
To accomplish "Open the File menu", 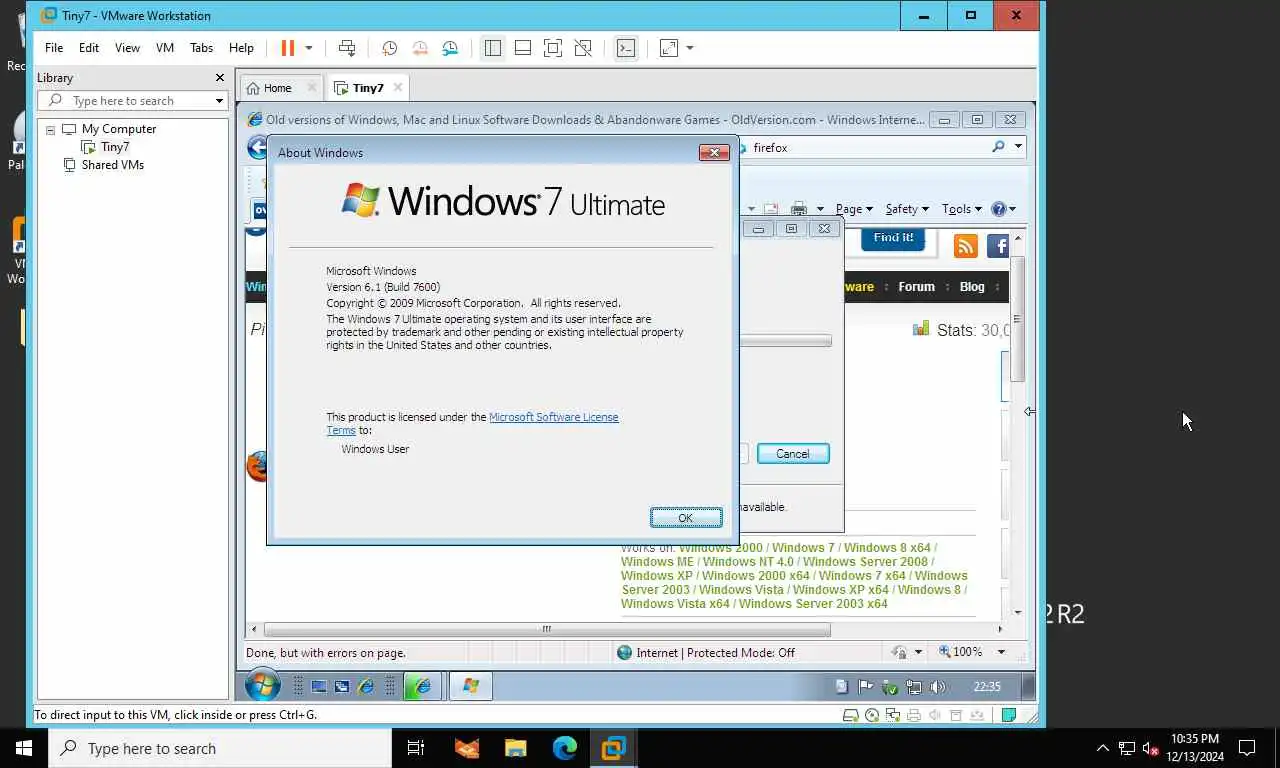I will tap(54, 48).
